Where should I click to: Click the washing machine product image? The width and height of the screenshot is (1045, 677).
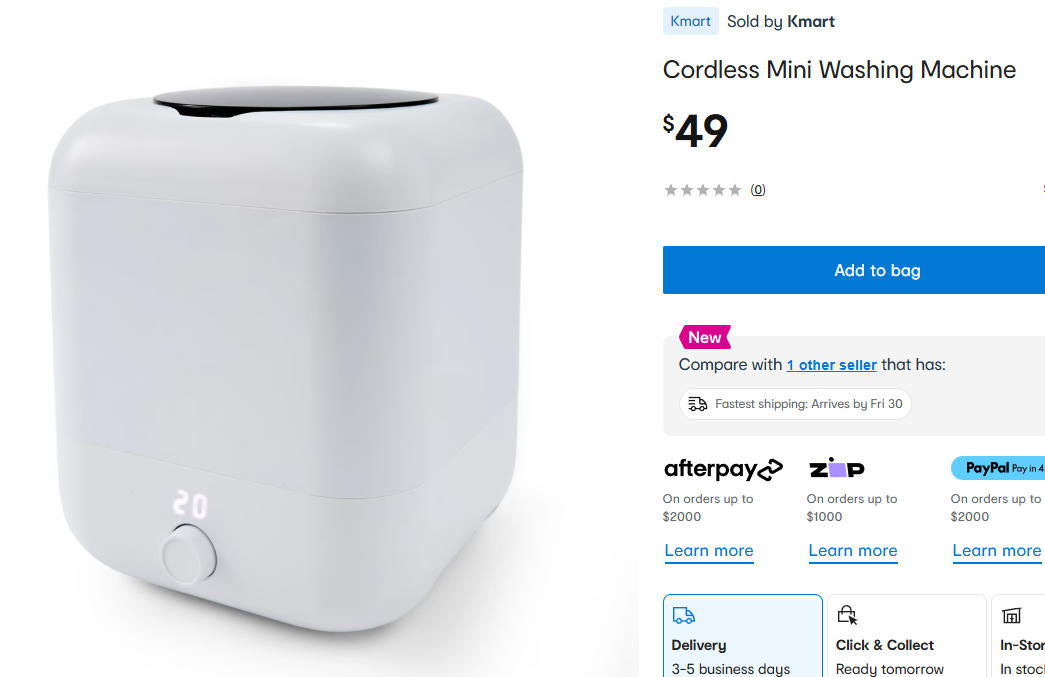pyautogui.click(x=286, y=358)
